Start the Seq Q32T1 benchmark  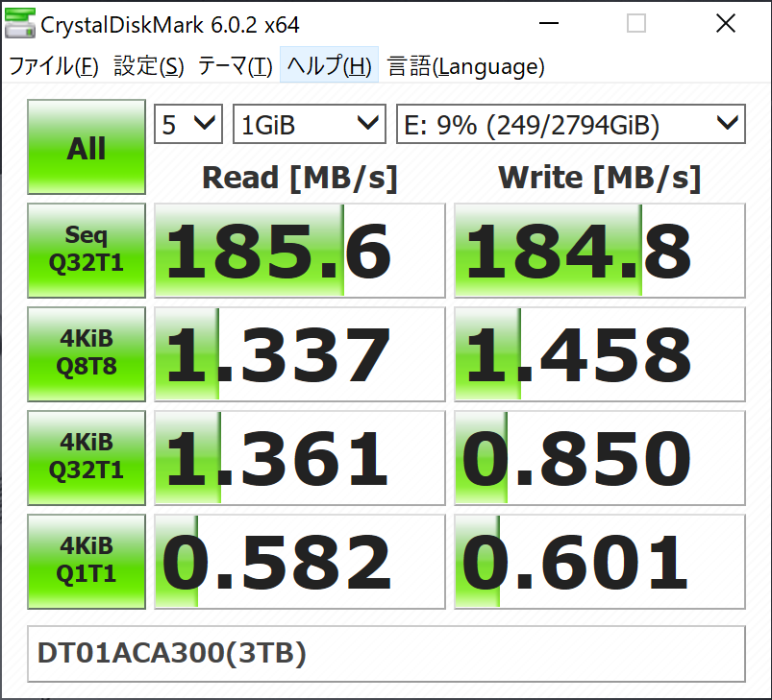86,251
